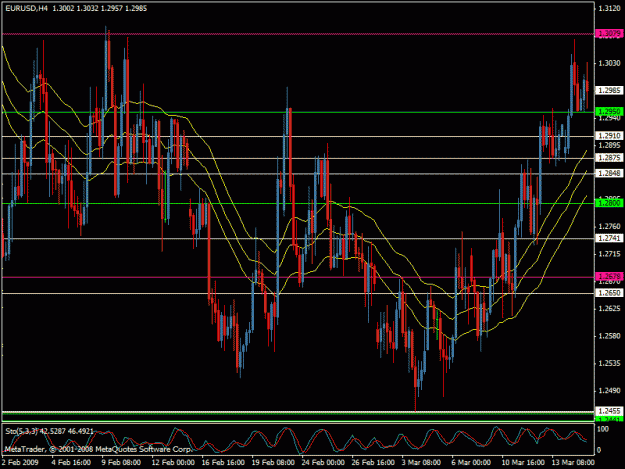The image size is (625, 469).
Task: Click the 1.3030 price scale value
Action: click(609, 63)
